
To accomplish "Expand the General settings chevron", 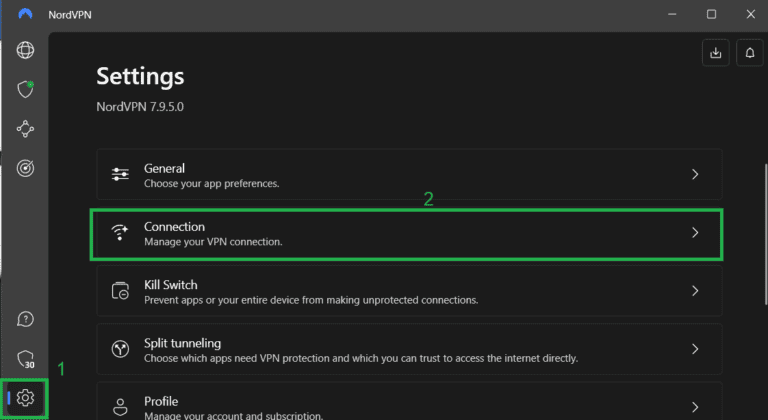I will click(695, 175).
